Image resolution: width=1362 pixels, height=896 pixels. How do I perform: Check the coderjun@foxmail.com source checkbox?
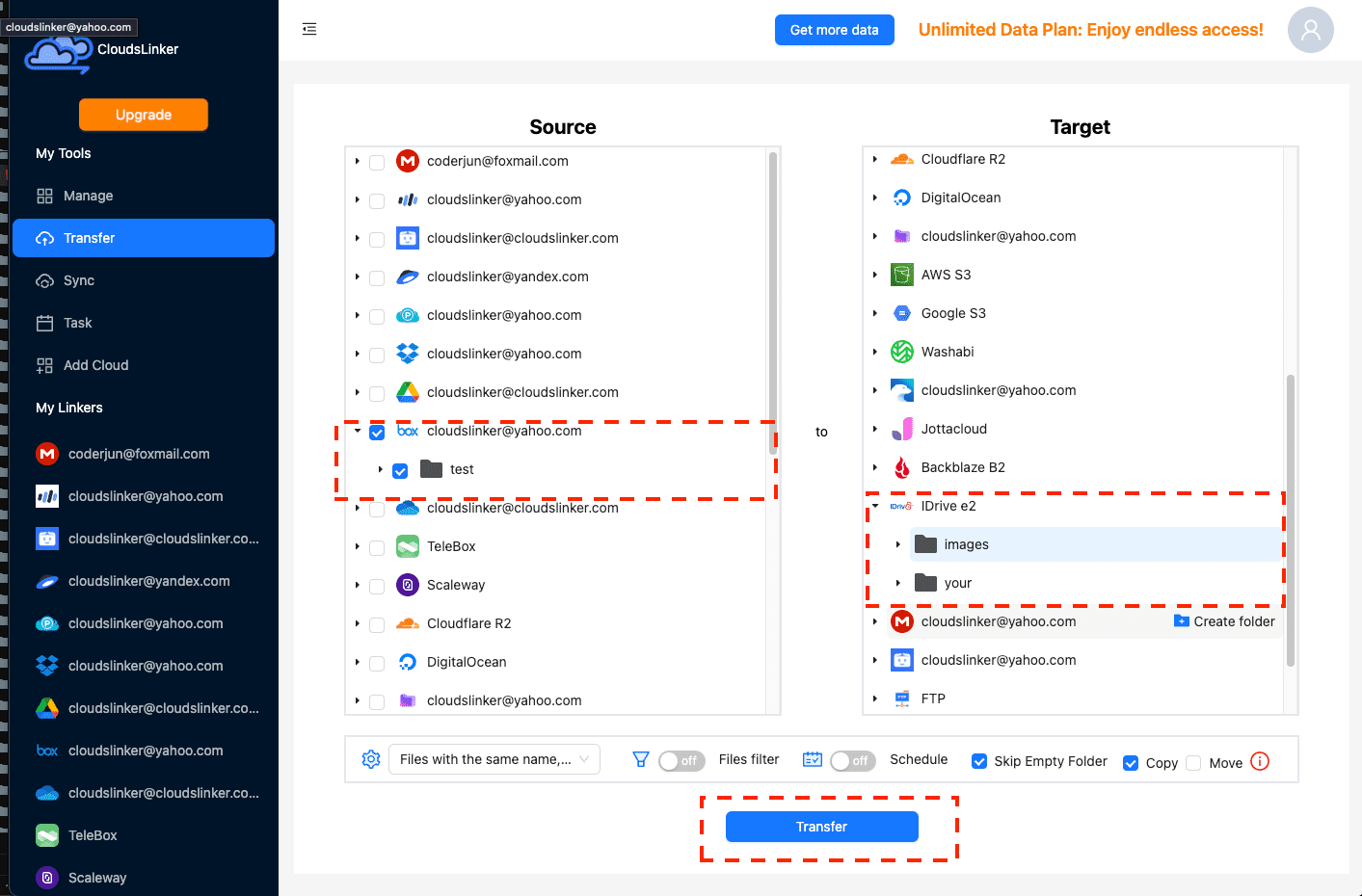click(x=377, y=162)
